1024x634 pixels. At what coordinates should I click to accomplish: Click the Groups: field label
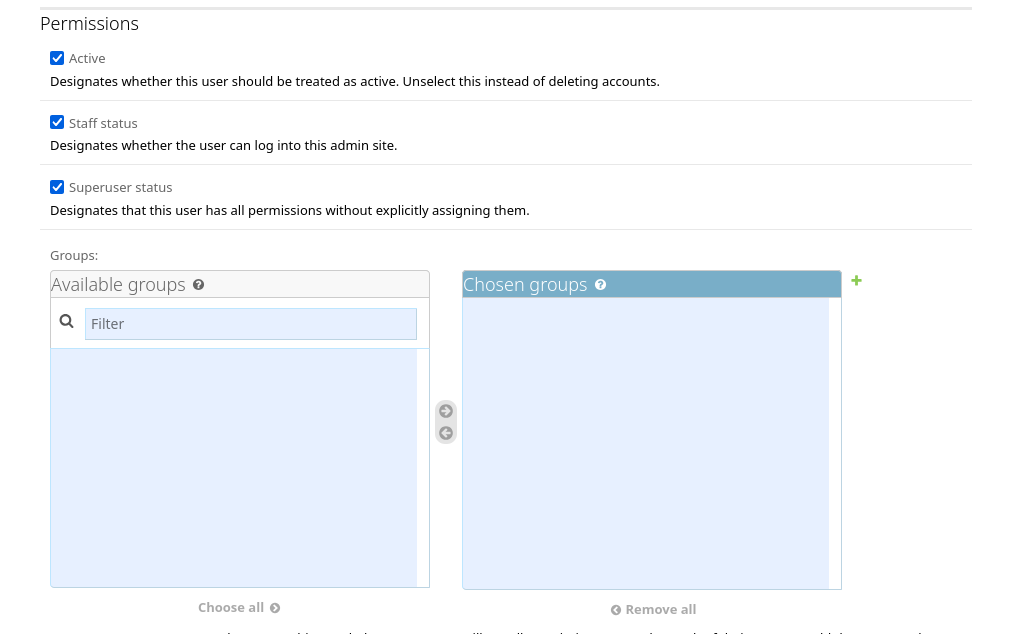click(74, 255)
